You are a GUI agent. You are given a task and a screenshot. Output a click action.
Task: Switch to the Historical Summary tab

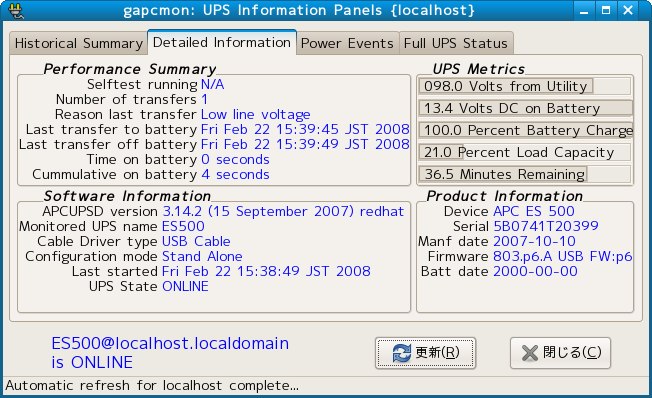pos(79,43)
